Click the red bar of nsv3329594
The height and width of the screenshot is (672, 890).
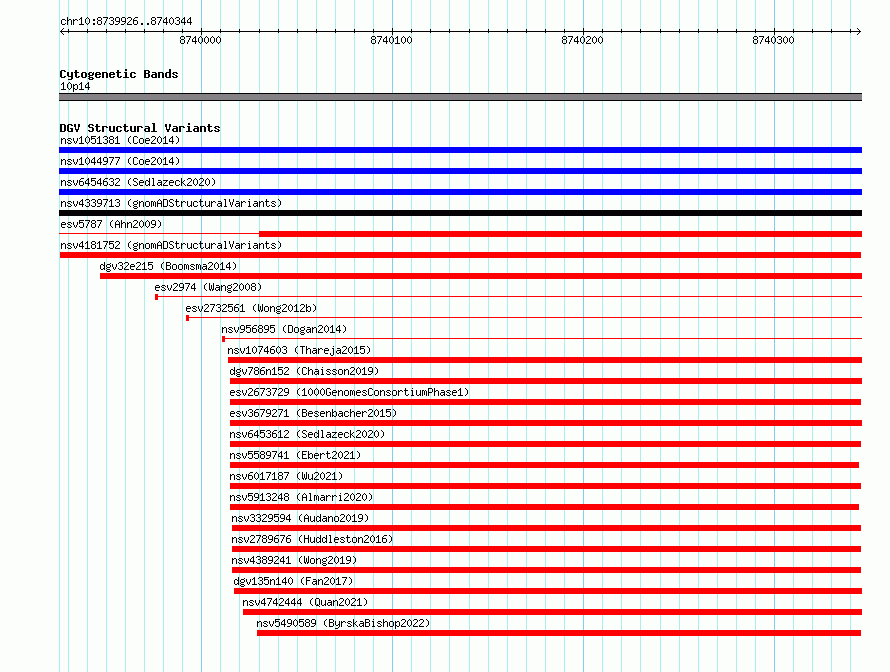pyautogui.click(x=547, y=528)
